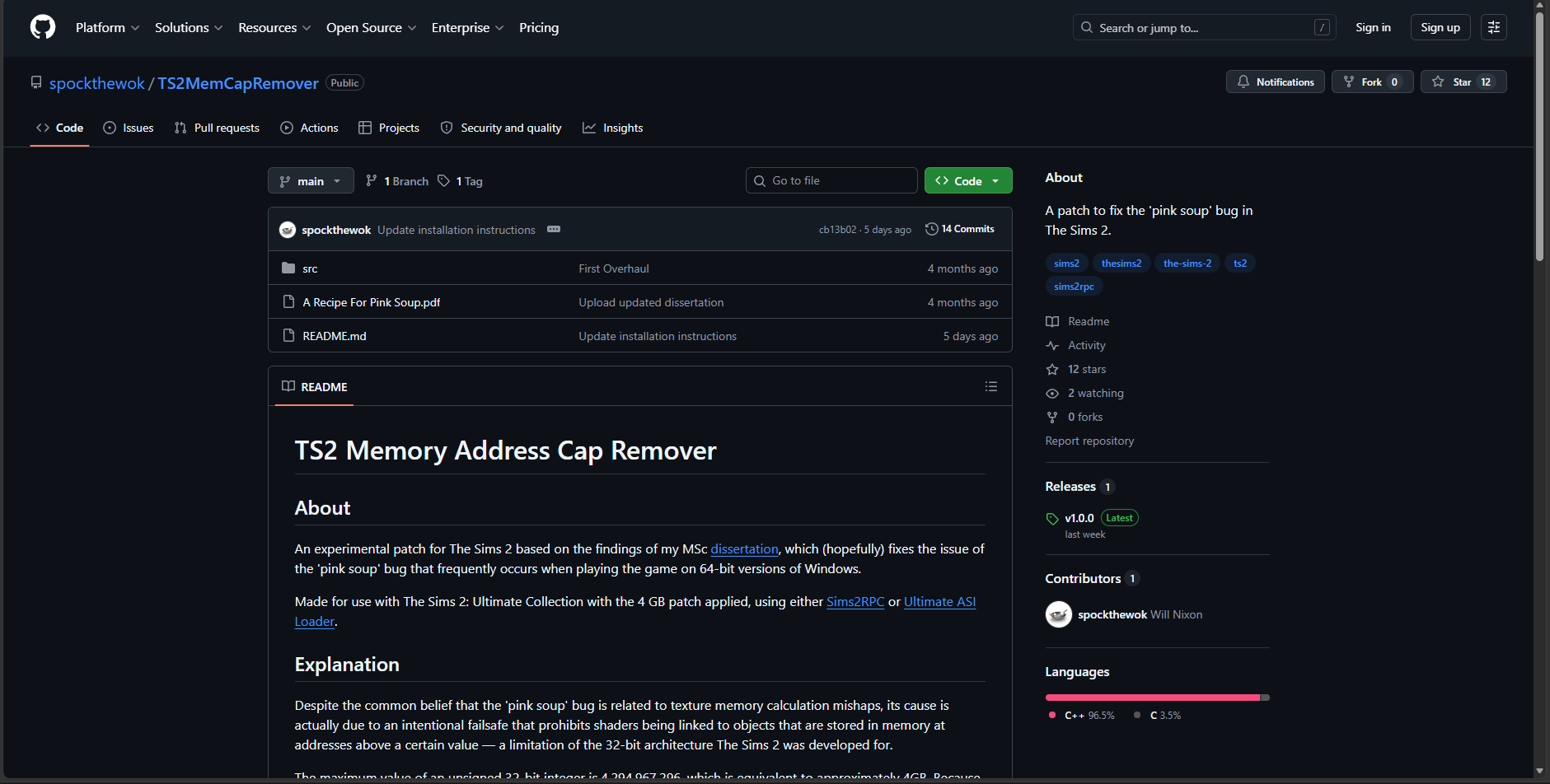Click the Report repository link
1550x784 pixels.
(x=1089, y=441)
